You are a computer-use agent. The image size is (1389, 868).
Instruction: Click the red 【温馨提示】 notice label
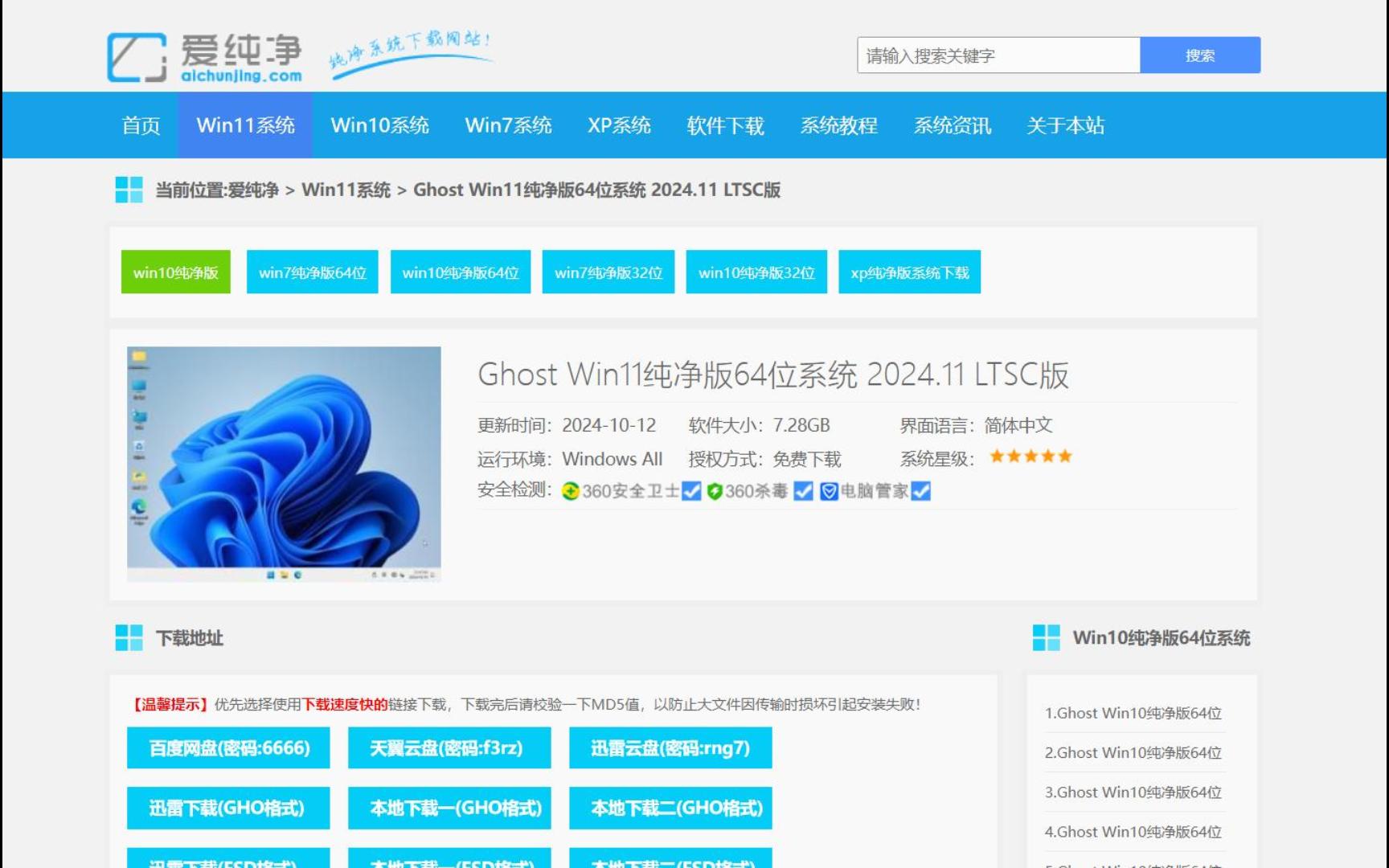(170, 705)
